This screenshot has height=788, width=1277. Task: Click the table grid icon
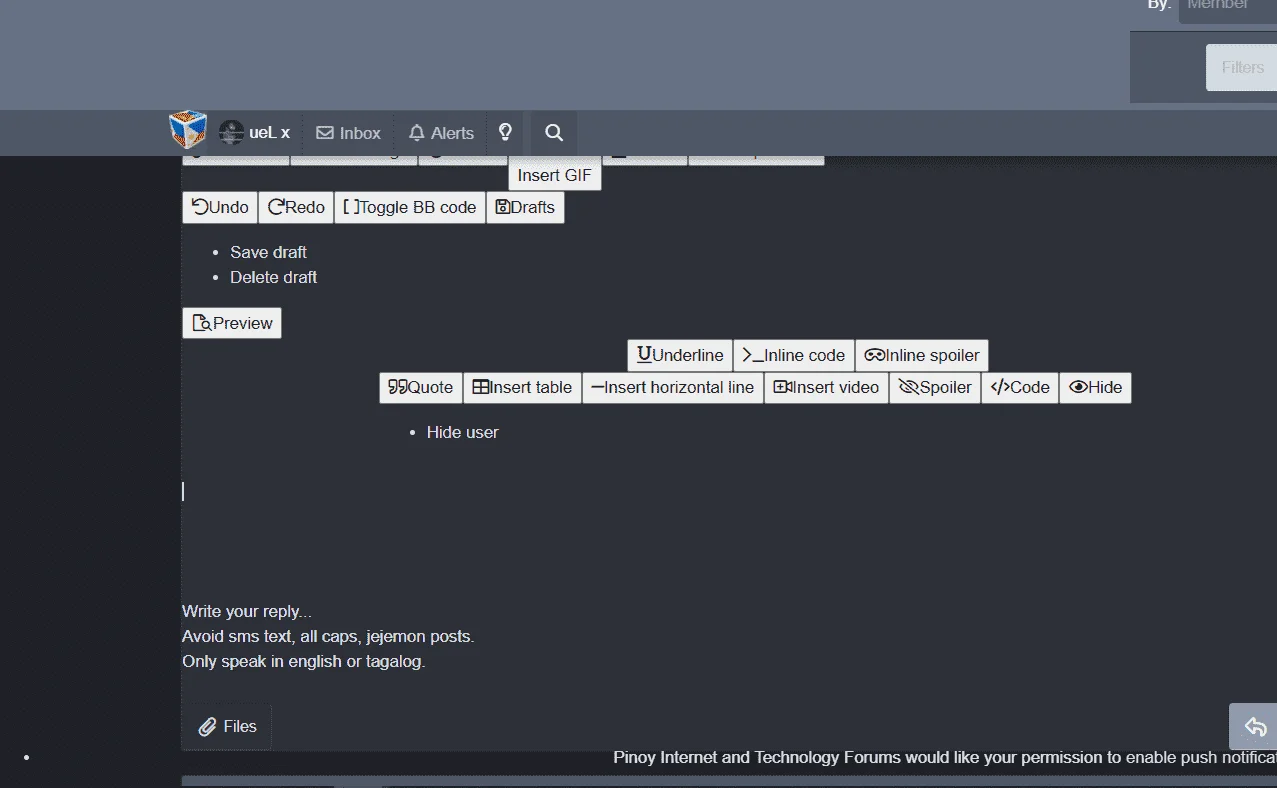click(x=481, y=387)
